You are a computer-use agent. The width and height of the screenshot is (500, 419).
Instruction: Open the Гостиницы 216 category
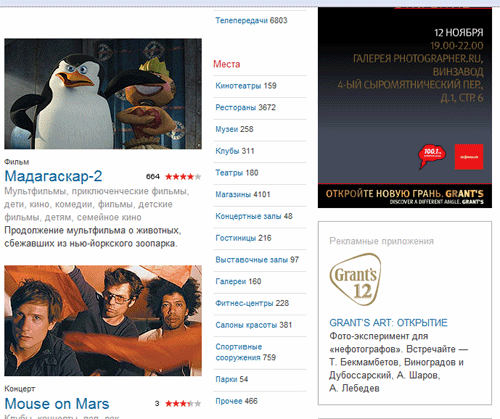tap(243, 238)
